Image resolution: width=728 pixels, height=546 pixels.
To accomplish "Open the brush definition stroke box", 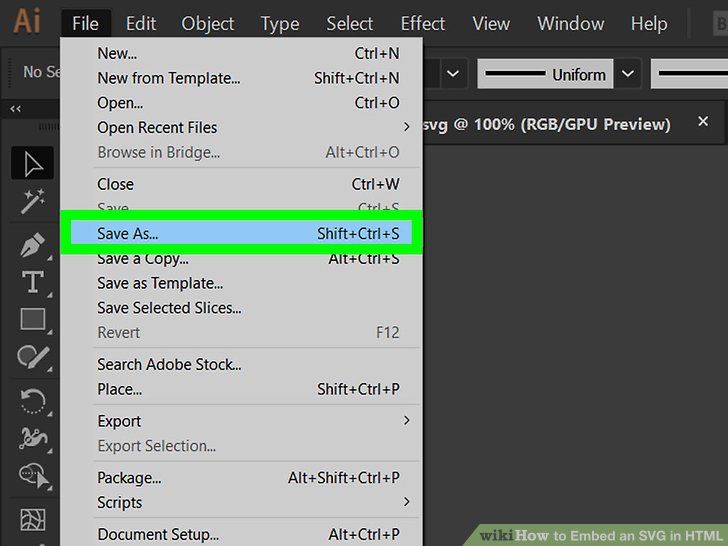I will pos(689,73).
